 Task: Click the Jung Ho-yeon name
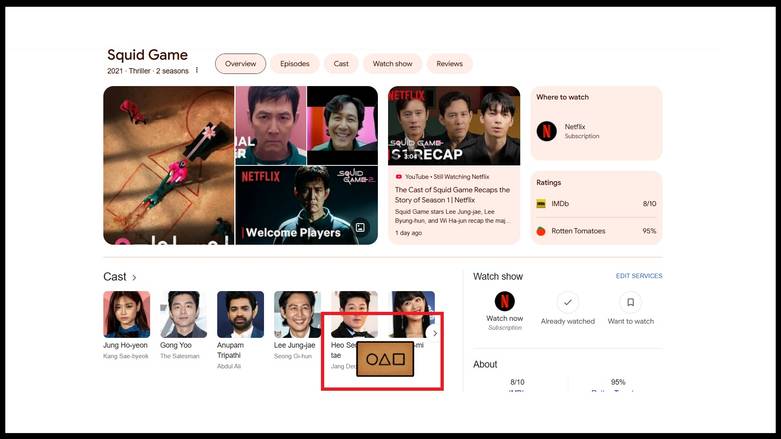(126, 345)
